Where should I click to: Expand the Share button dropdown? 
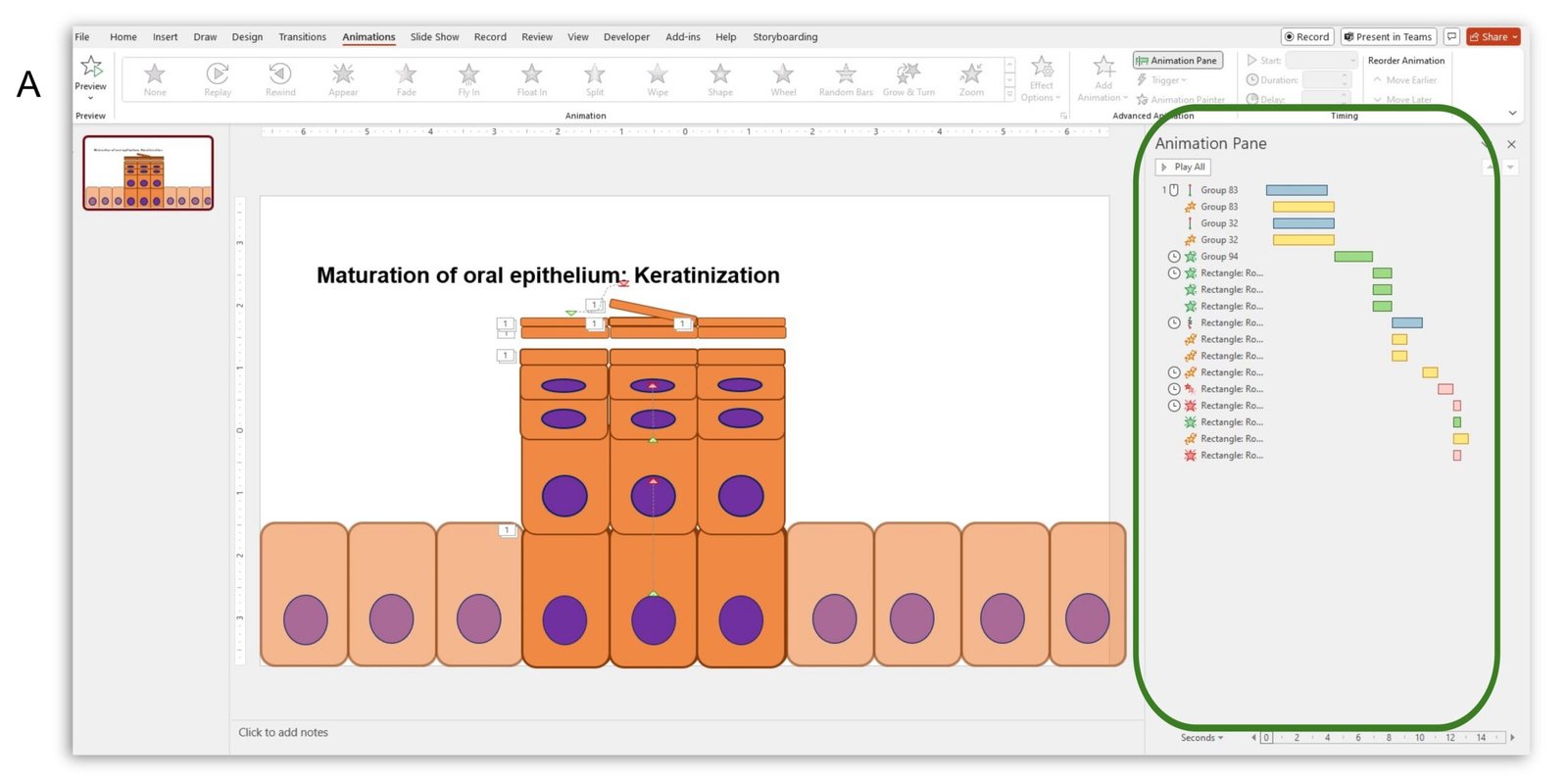click(1514, 37)
